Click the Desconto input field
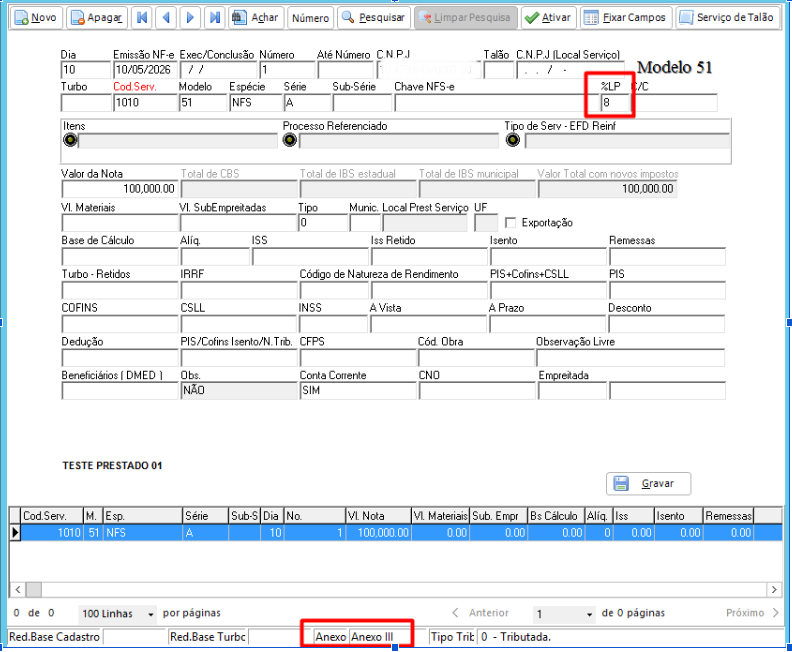The height and width of the screenshot is (652, 792). tap(667, 324)
